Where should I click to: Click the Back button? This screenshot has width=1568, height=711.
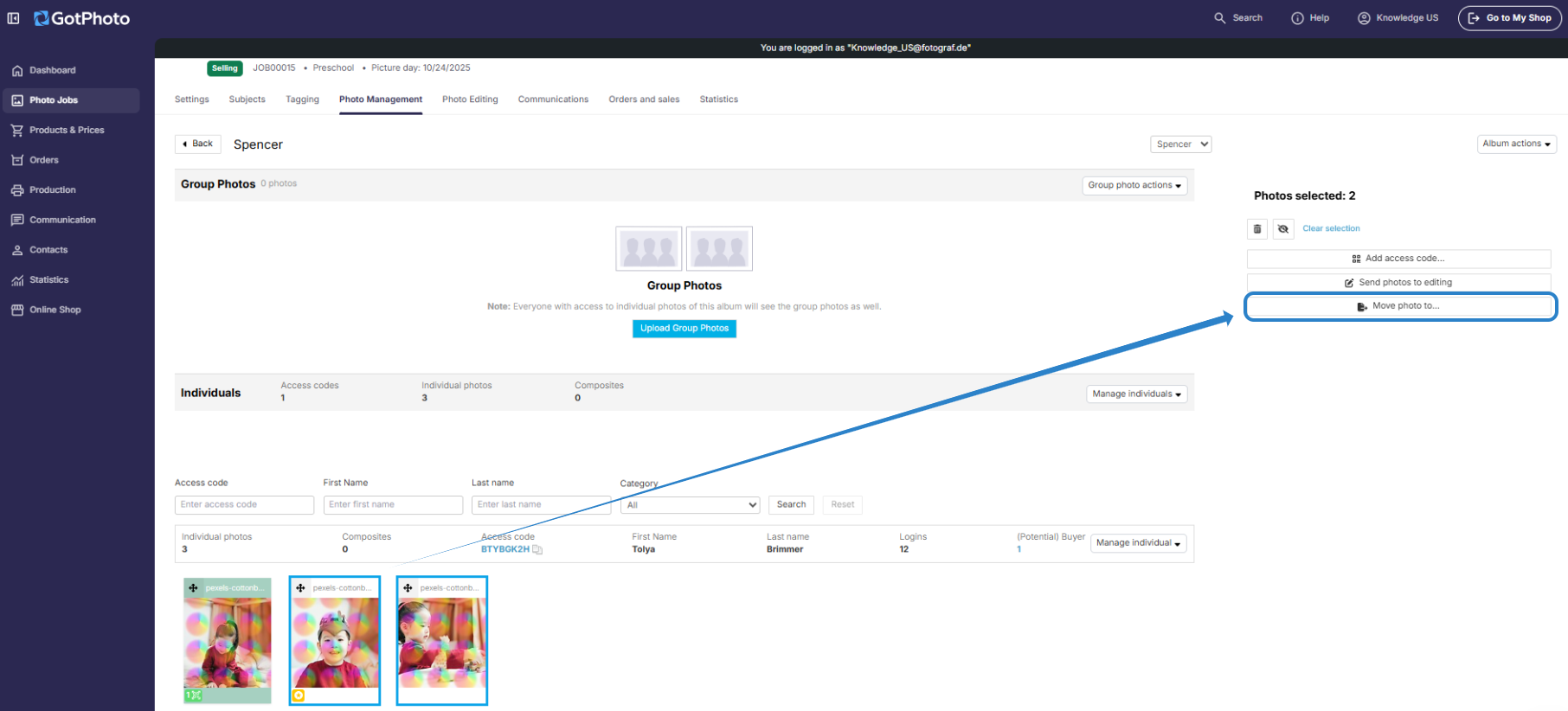point(198,144)
